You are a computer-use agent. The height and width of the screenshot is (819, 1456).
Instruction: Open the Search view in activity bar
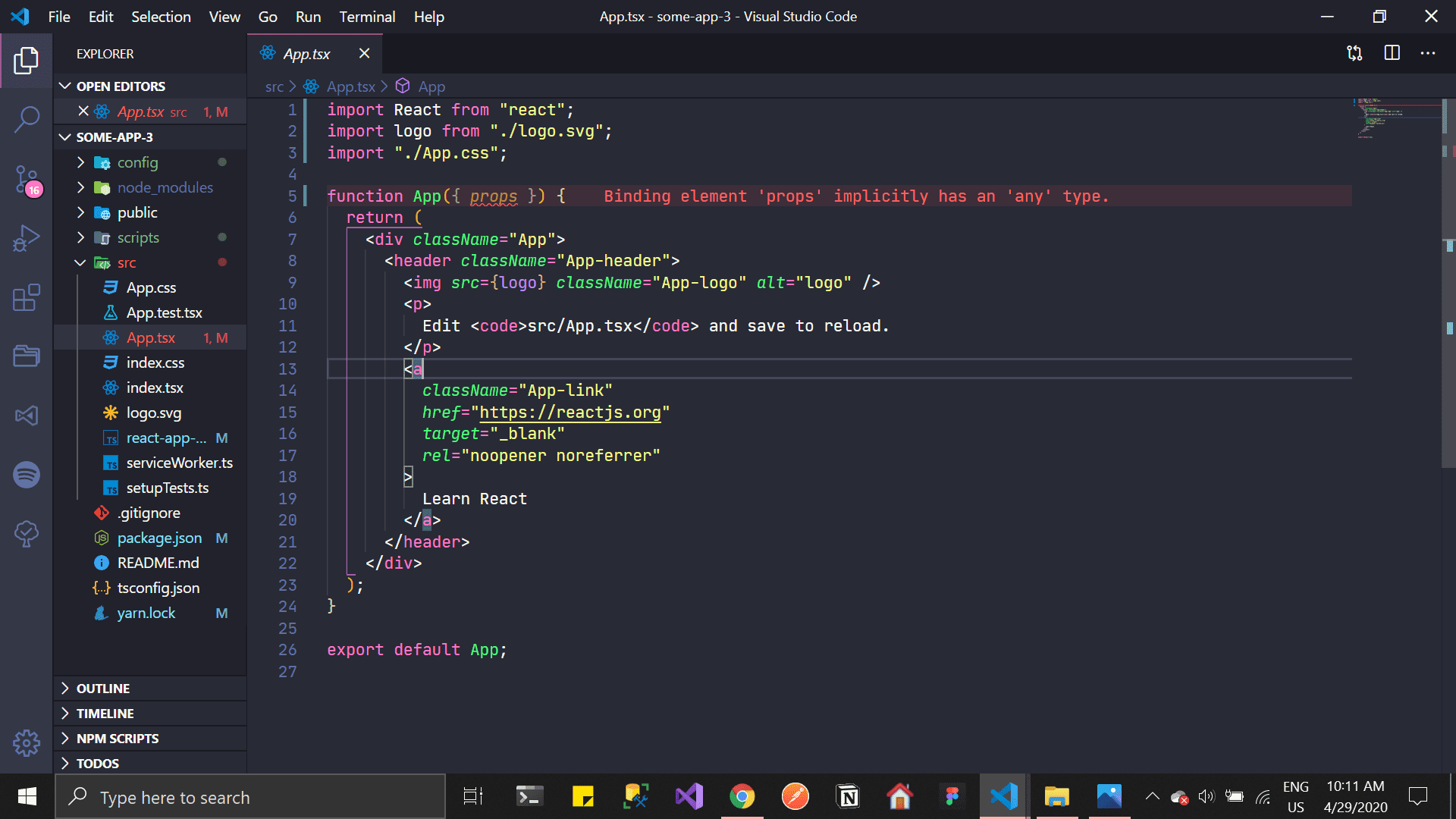pos(27,119)
